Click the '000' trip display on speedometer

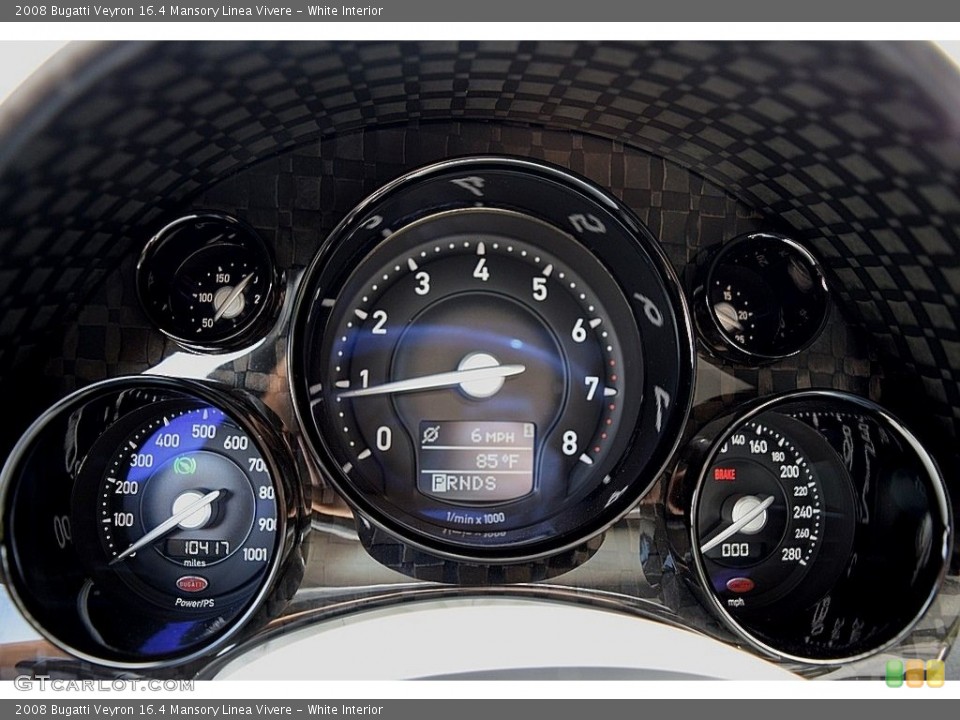coord(735,550)
